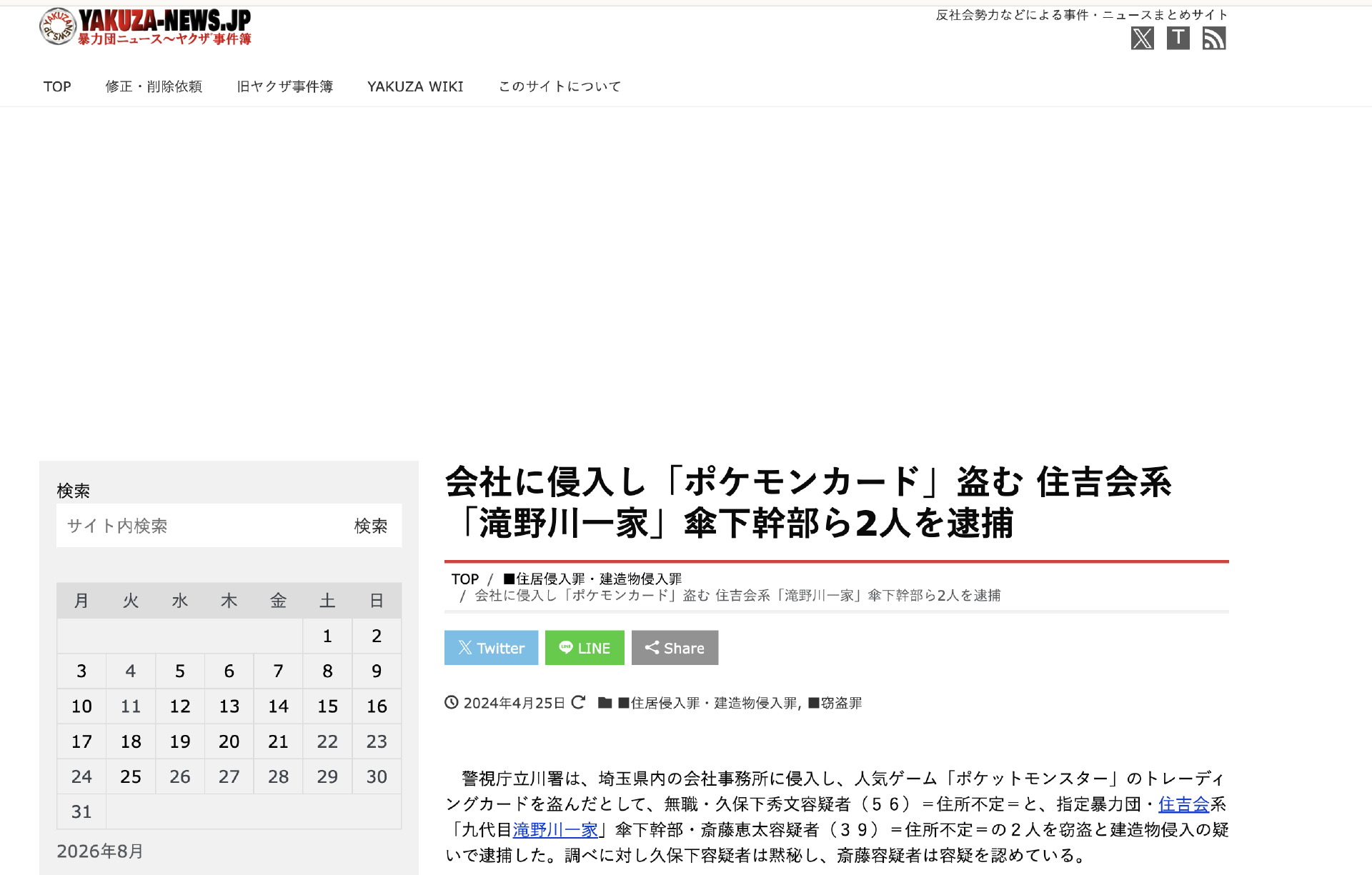Click the article title in the breadcrumb

[x=737, y=596]
